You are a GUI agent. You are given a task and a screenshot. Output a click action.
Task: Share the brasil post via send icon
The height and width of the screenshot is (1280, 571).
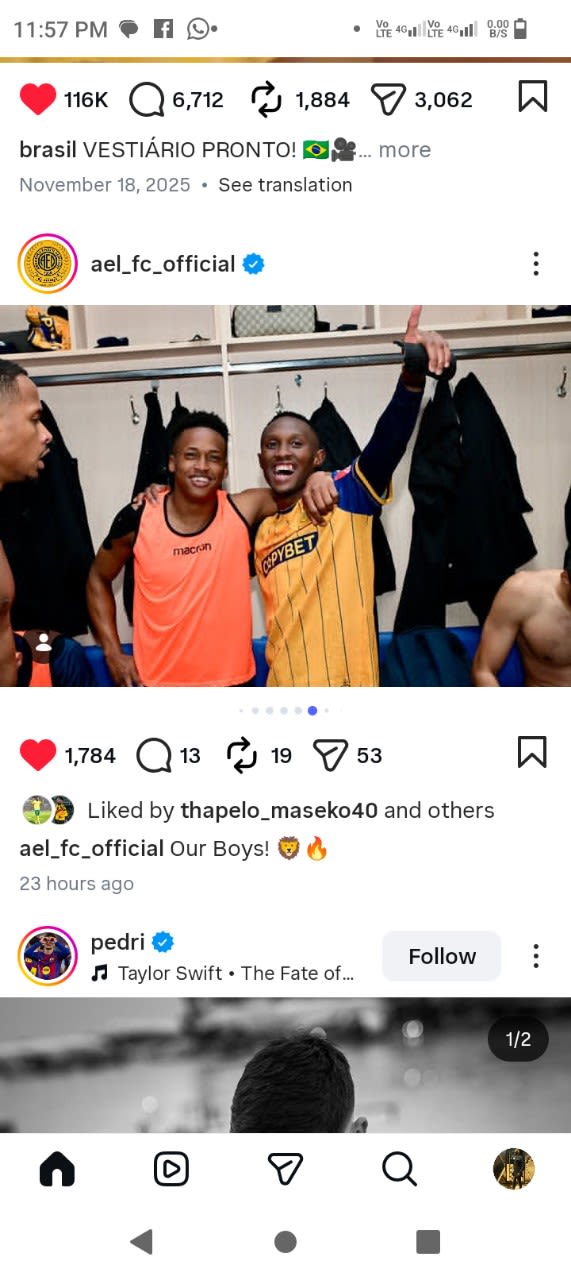tap(387, 99)
